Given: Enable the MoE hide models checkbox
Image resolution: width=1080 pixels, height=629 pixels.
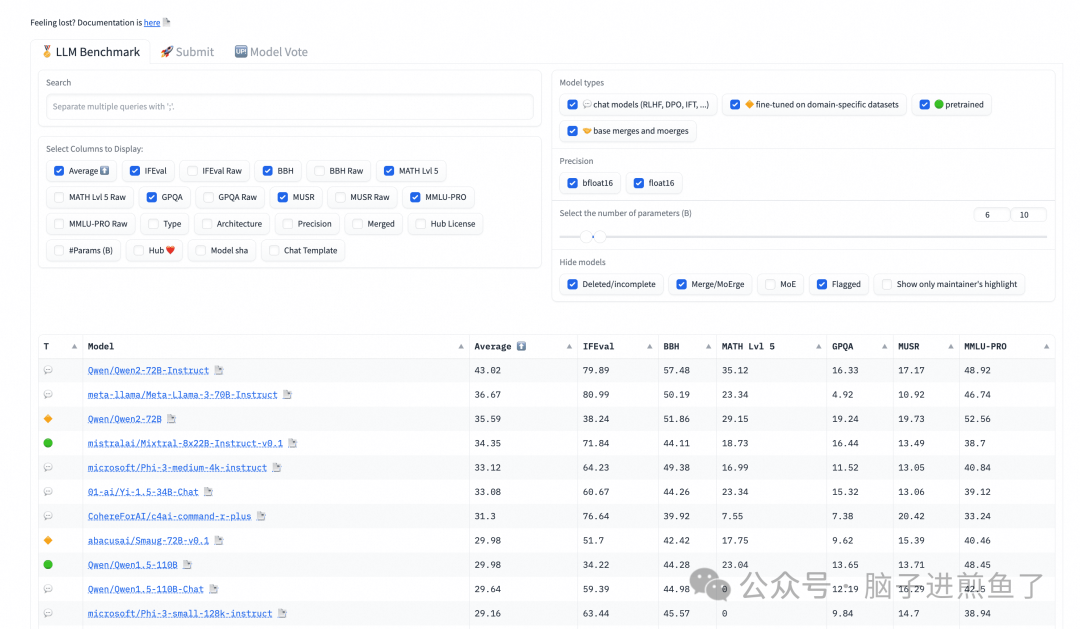Looking at the screenshot, I should (x=770, y=284).
